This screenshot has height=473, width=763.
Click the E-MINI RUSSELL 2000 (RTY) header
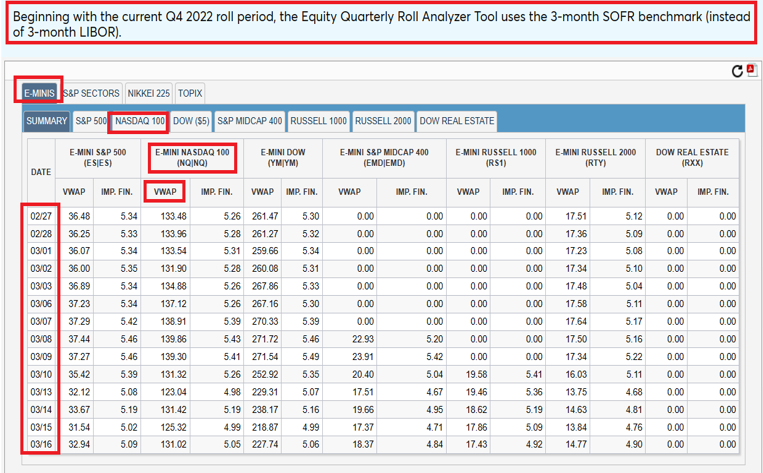click(x=596, y=158)
